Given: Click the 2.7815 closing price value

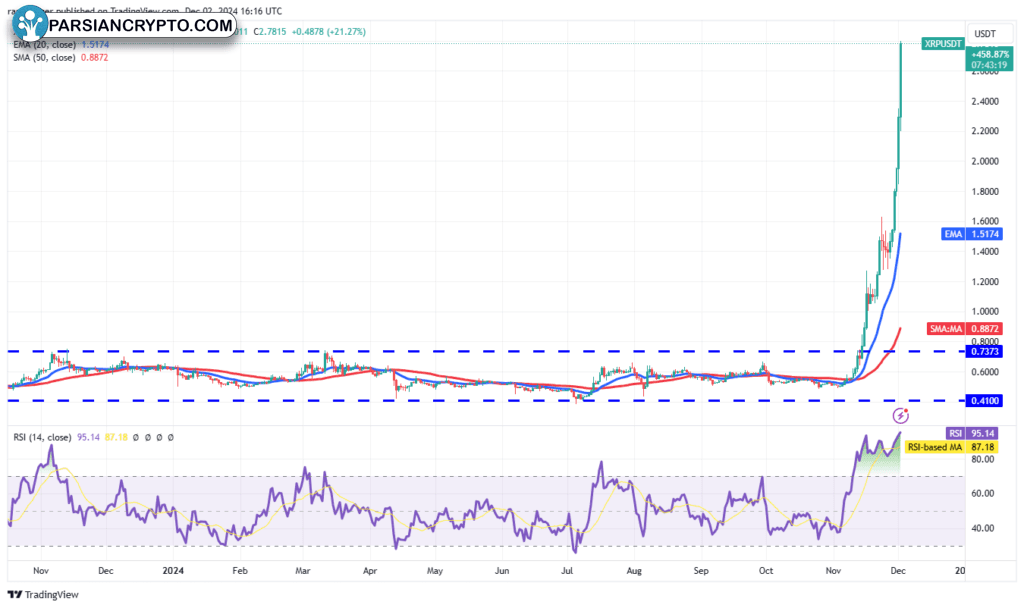Looking at the screenshot, I should click(x=272, y=31).
